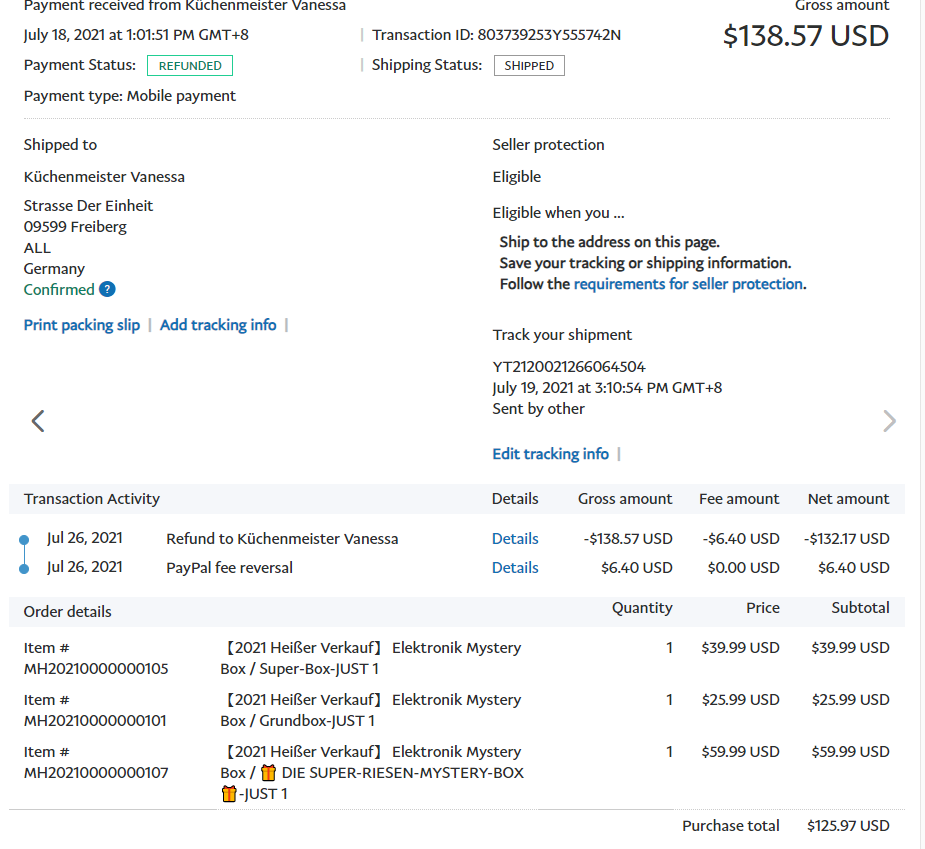Click the Edit tracking info link

pyautogui.click(x=550, y=454)
